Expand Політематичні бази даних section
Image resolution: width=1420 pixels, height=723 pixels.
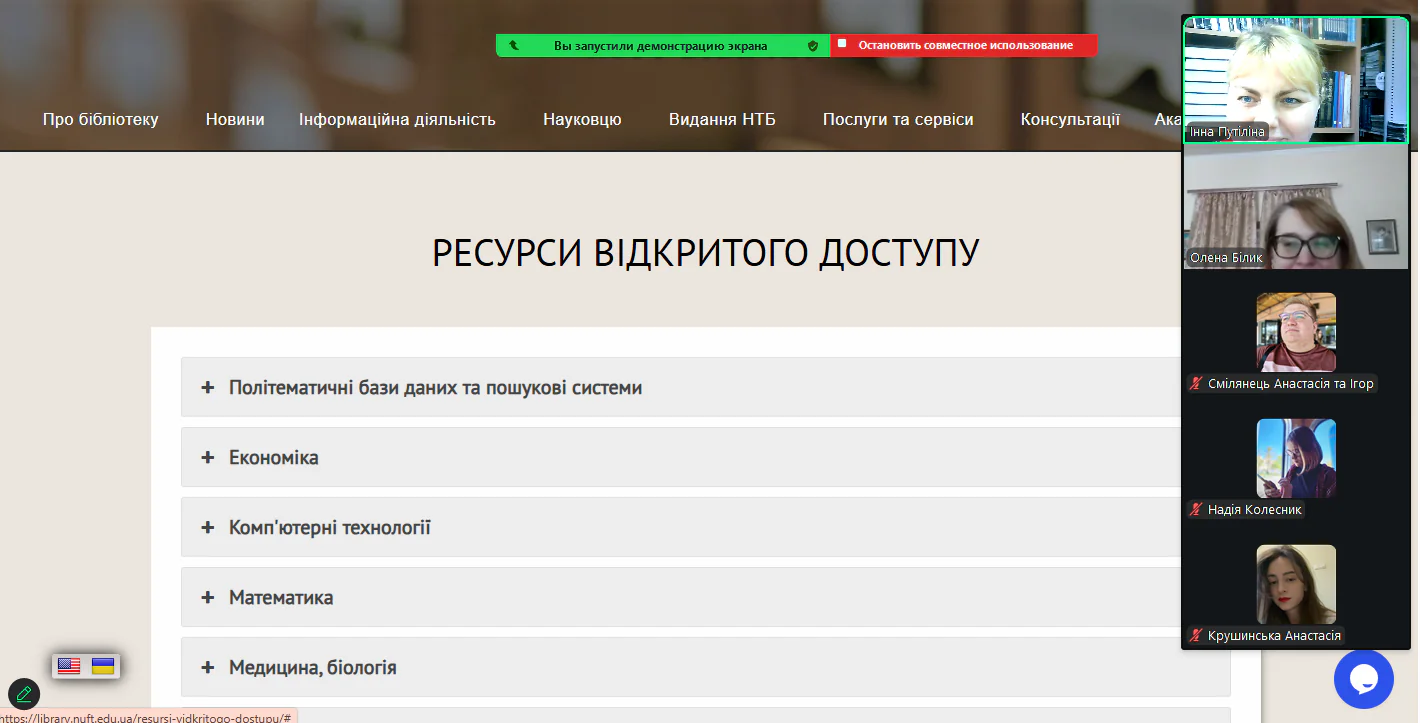click(x=435, y=387)
